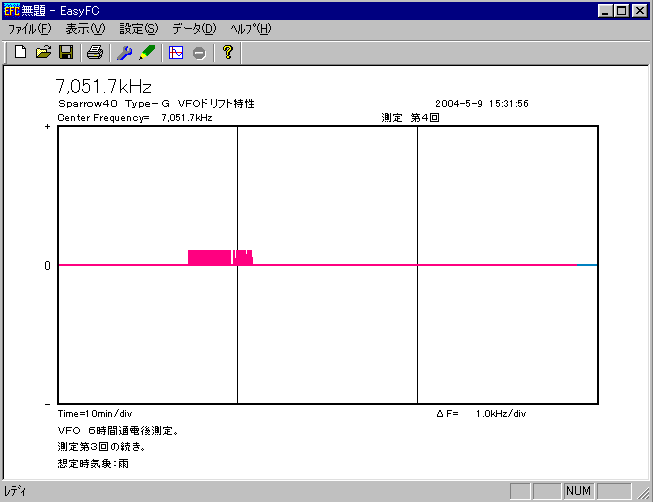Click the + axis label at graph top
Viewport: 653px width, 502px height.
pos(47,127)
